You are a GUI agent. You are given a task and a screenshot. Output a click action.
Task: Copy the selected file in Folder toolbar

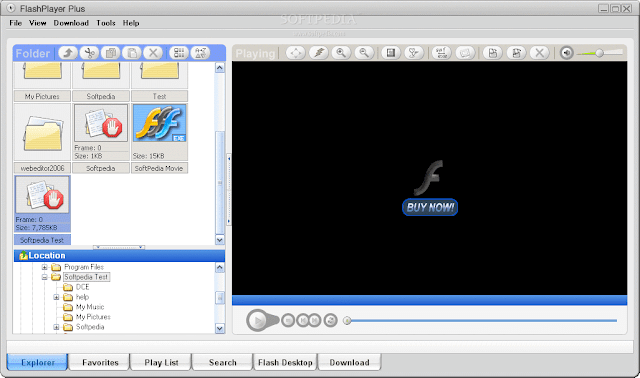point(111,53)
